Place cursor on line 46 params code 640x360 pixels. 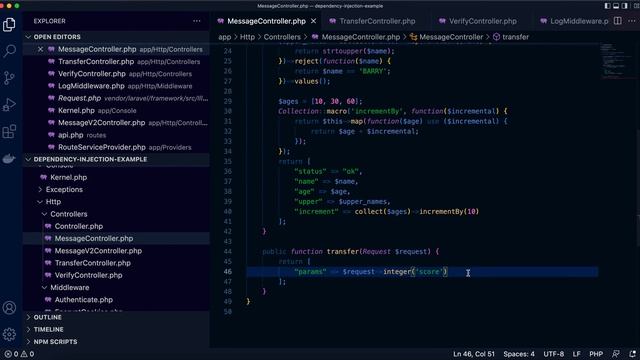point(371,272)
